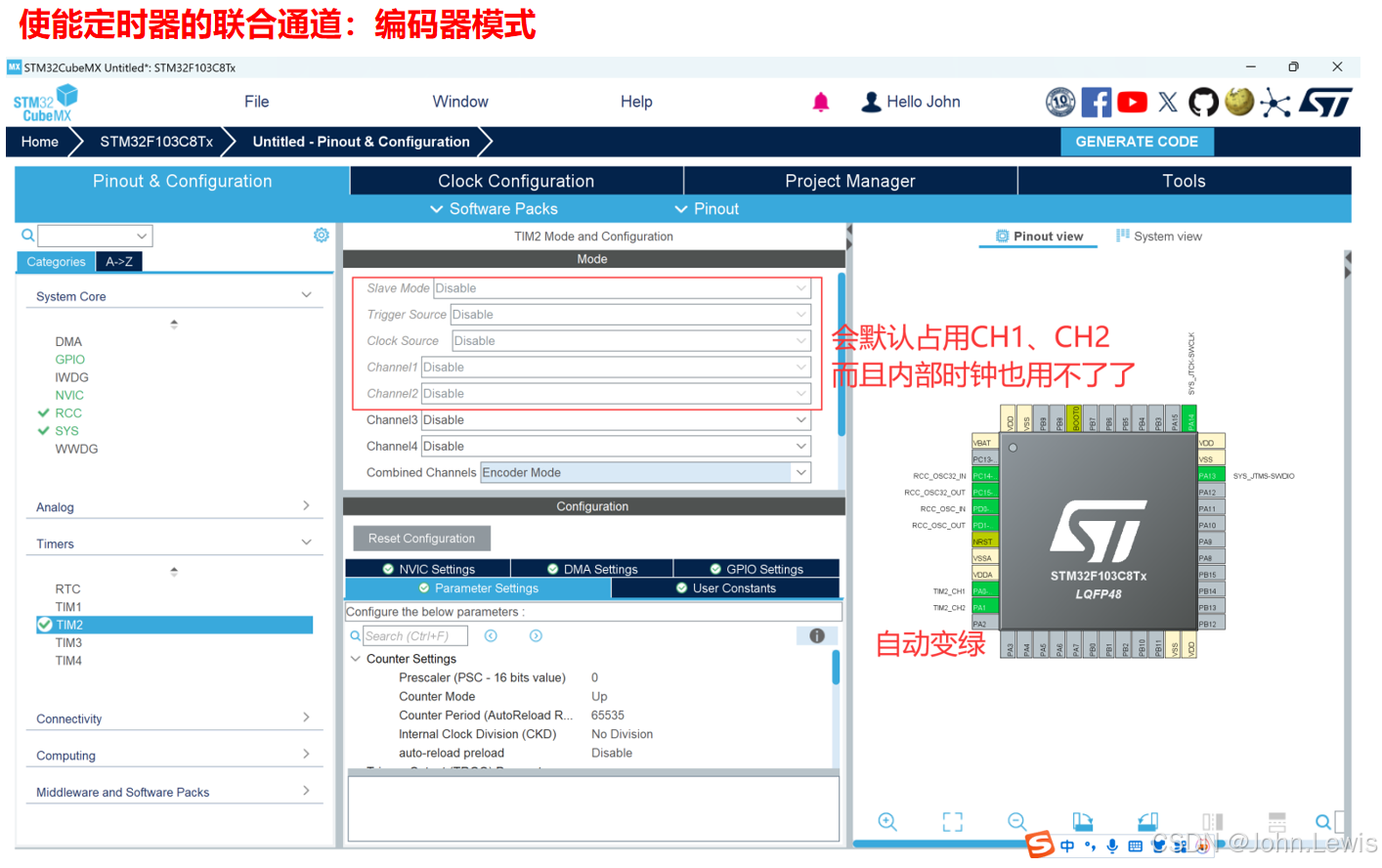Viewport: 1382px width, 868px height.
Task: Open the Window menu
Action: [x=460, y=102]
